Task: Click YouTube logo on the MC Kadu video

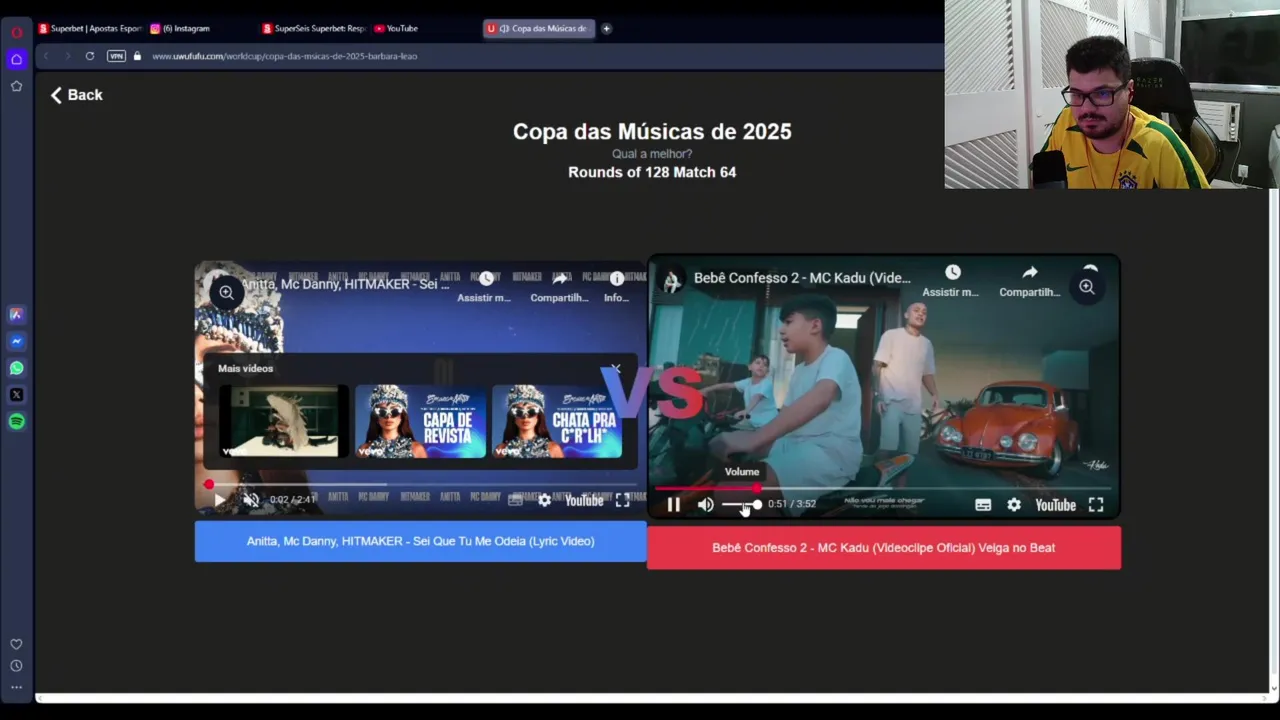Action: [x=1055, y=505]
